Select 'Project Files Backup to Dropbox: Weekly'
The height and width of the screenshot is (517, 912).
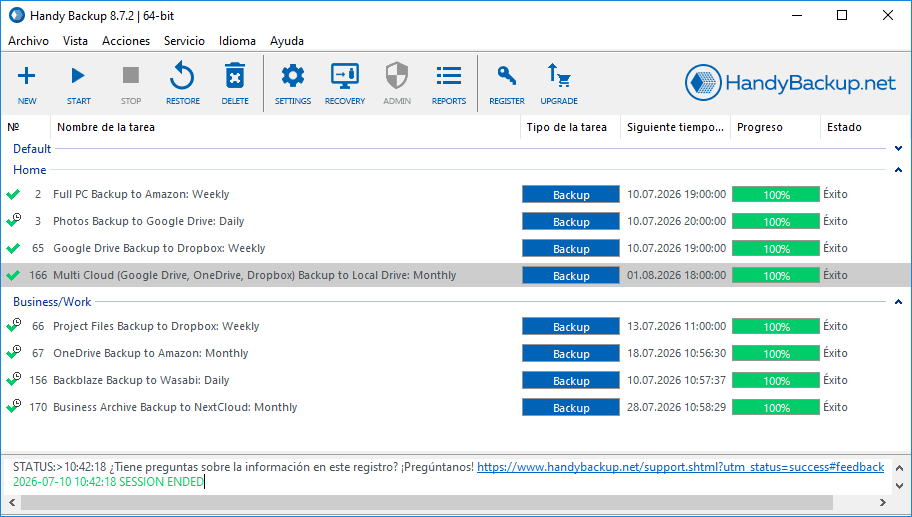(x=156, y=326)
